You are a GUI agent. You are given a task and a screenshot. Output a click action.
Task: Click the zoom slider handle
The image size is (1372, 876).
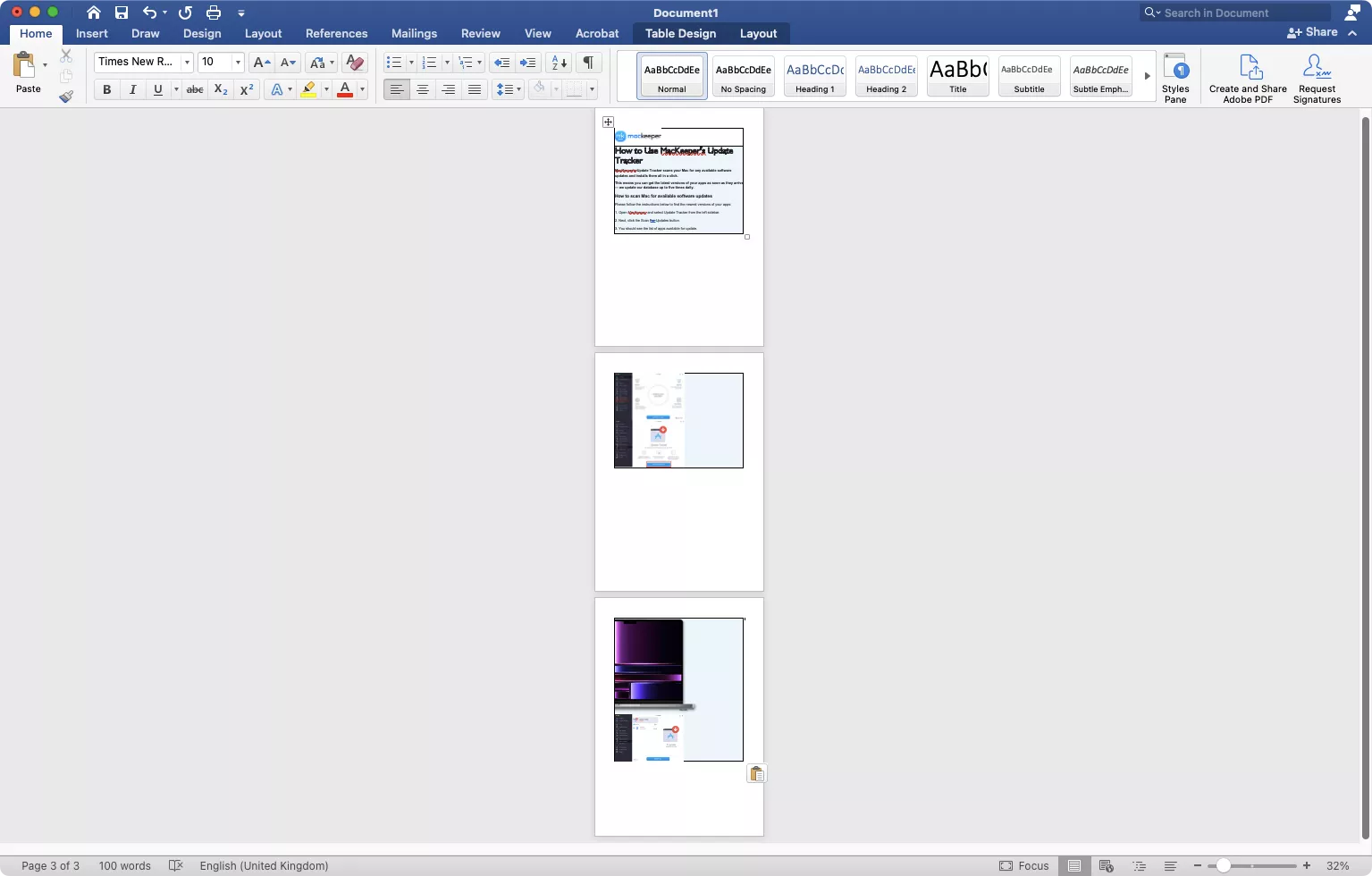coord(1224,865)
